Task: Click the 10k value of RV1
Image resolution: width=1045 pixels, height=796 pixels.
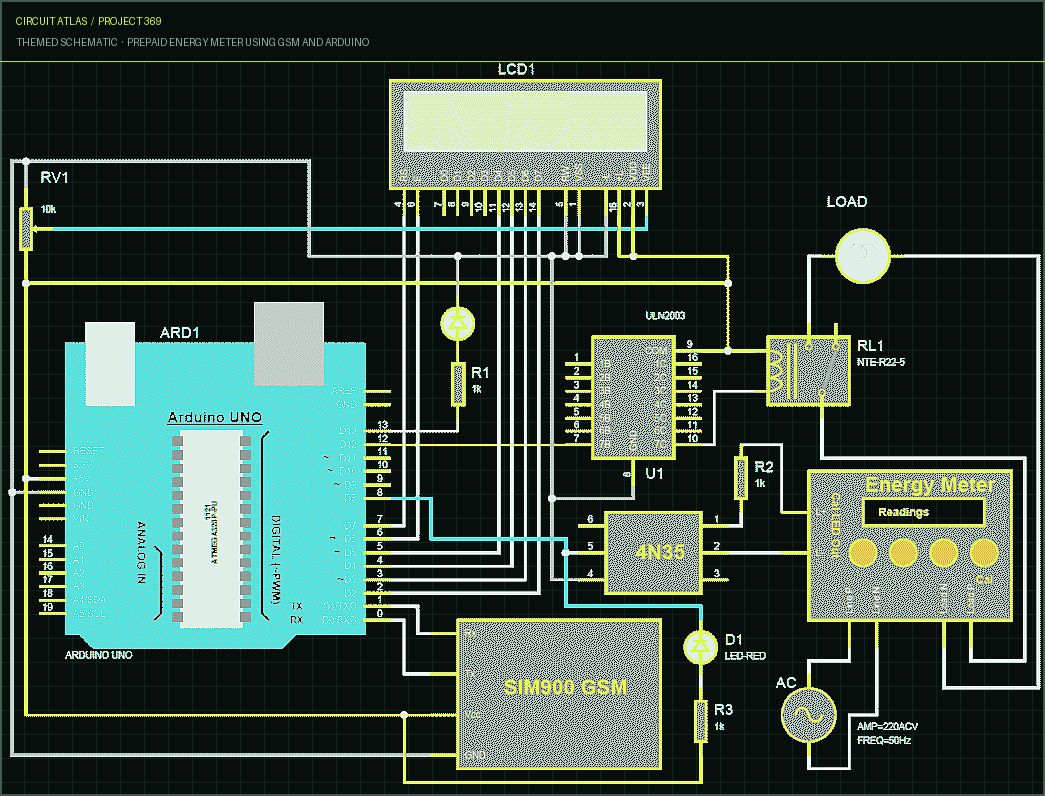Action: pyautogui.click(x=48, y=209)
